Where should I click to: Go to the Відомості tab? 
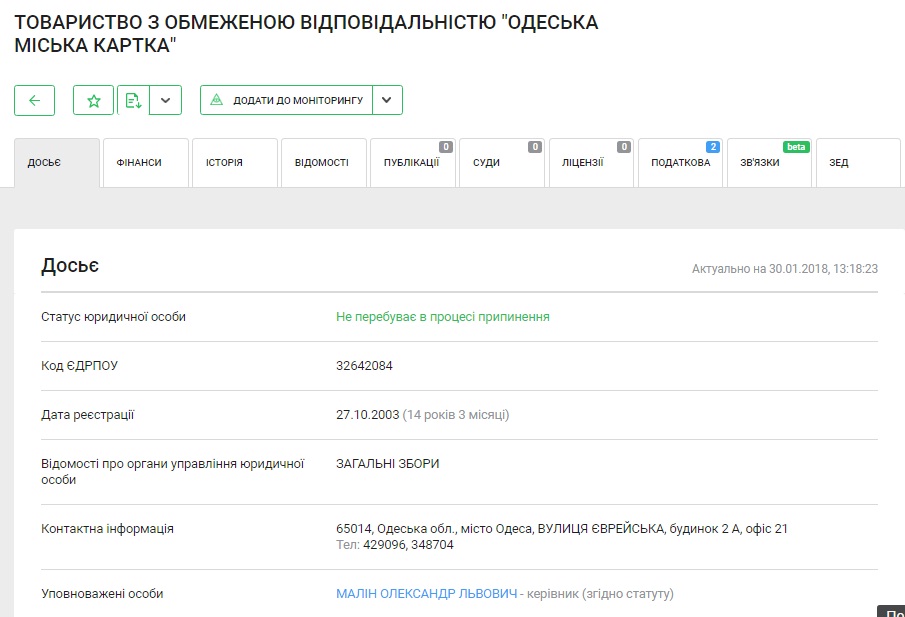(x=324, y=163)
